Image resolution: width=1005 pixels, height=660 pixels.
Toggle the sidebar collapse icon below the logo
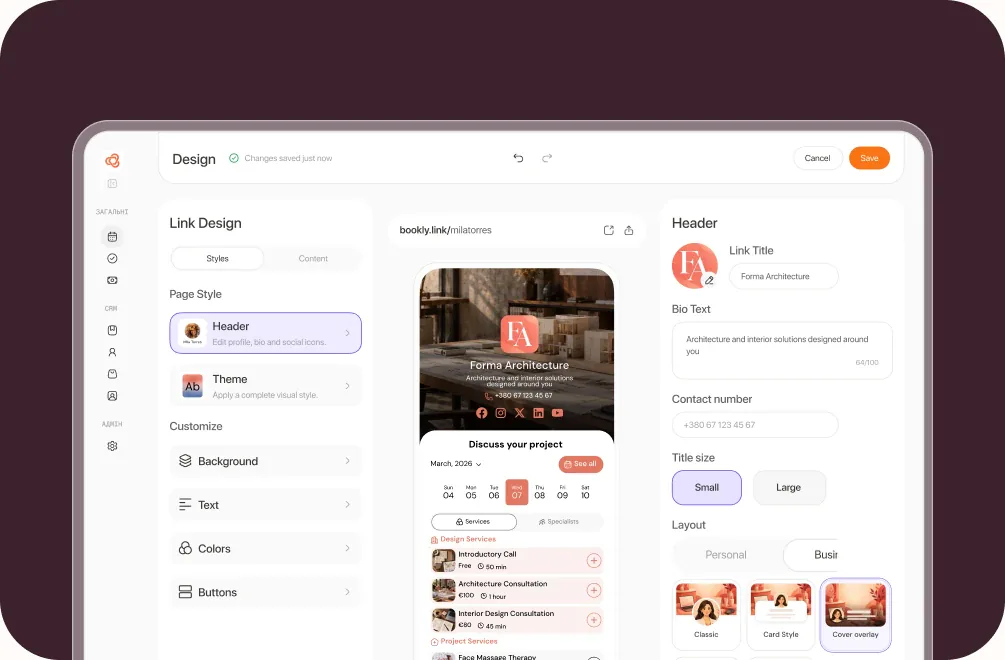click(112, 184)
